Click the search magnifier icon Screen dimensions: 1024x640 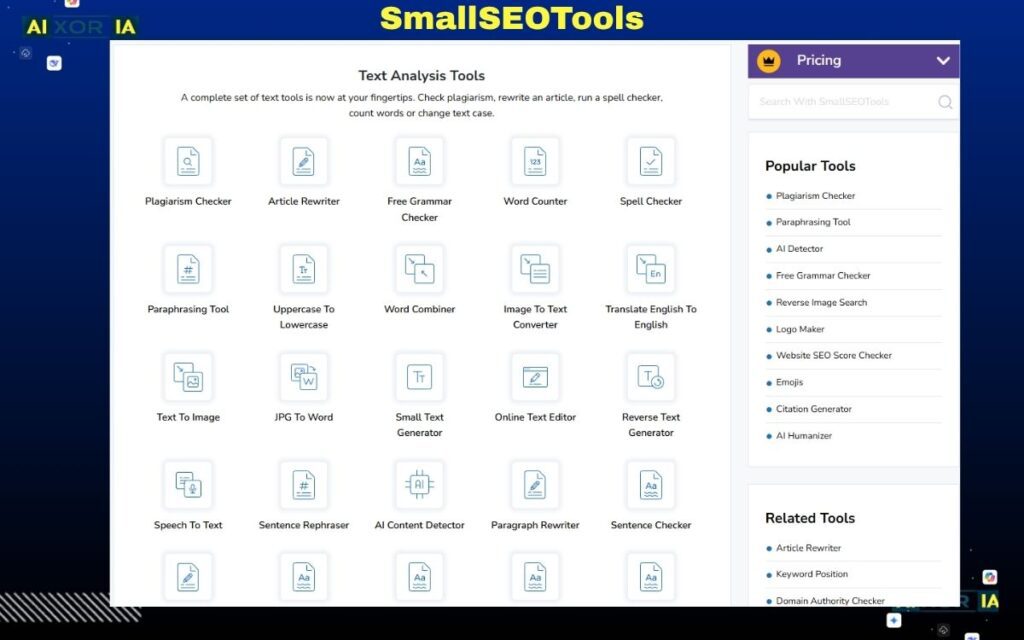pyautogui.click(x=944, y=101)
